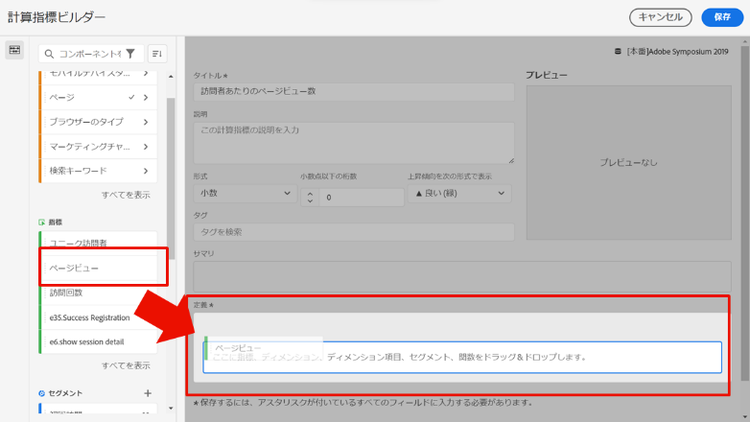The width and height of the screenshot is (750, 422).
Task: Click the plus icon next to セグメント
Action: pos(148,393)
